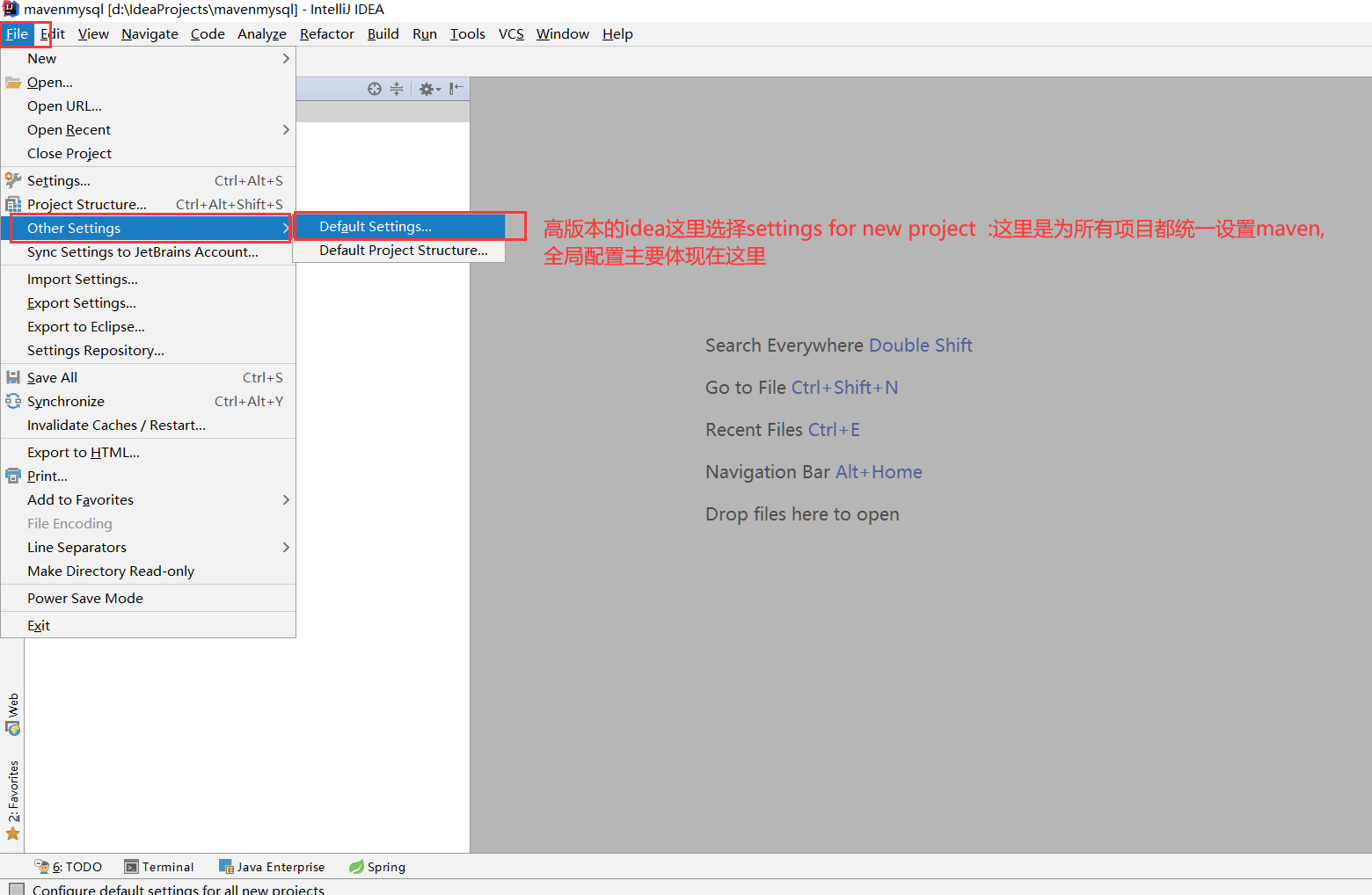Expand the Line Separators submenu arrow

286,547
